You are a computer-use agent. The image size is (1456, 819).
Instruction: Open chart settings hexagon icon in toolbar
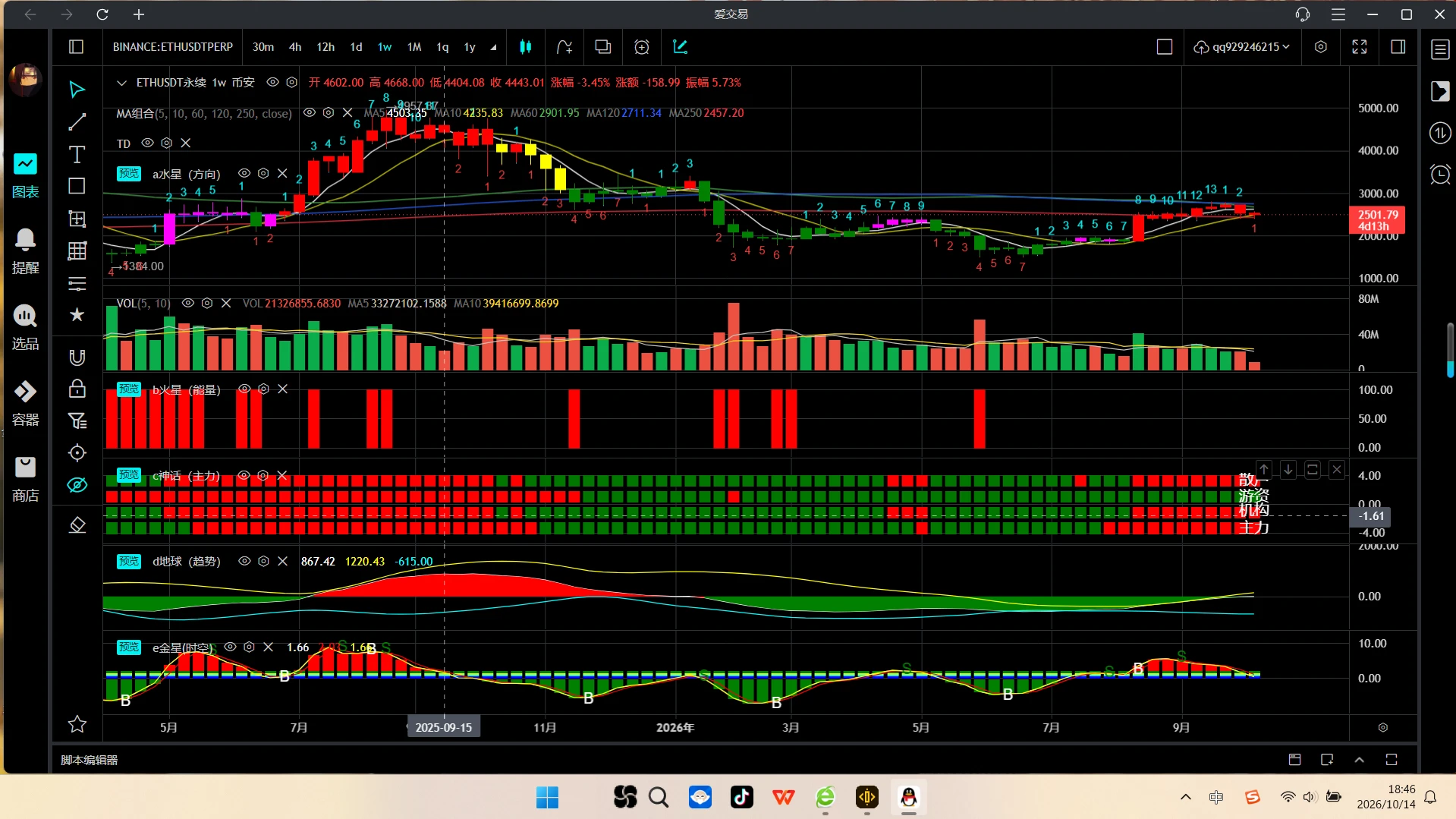pyautogui.click(x=1321, y=47)
